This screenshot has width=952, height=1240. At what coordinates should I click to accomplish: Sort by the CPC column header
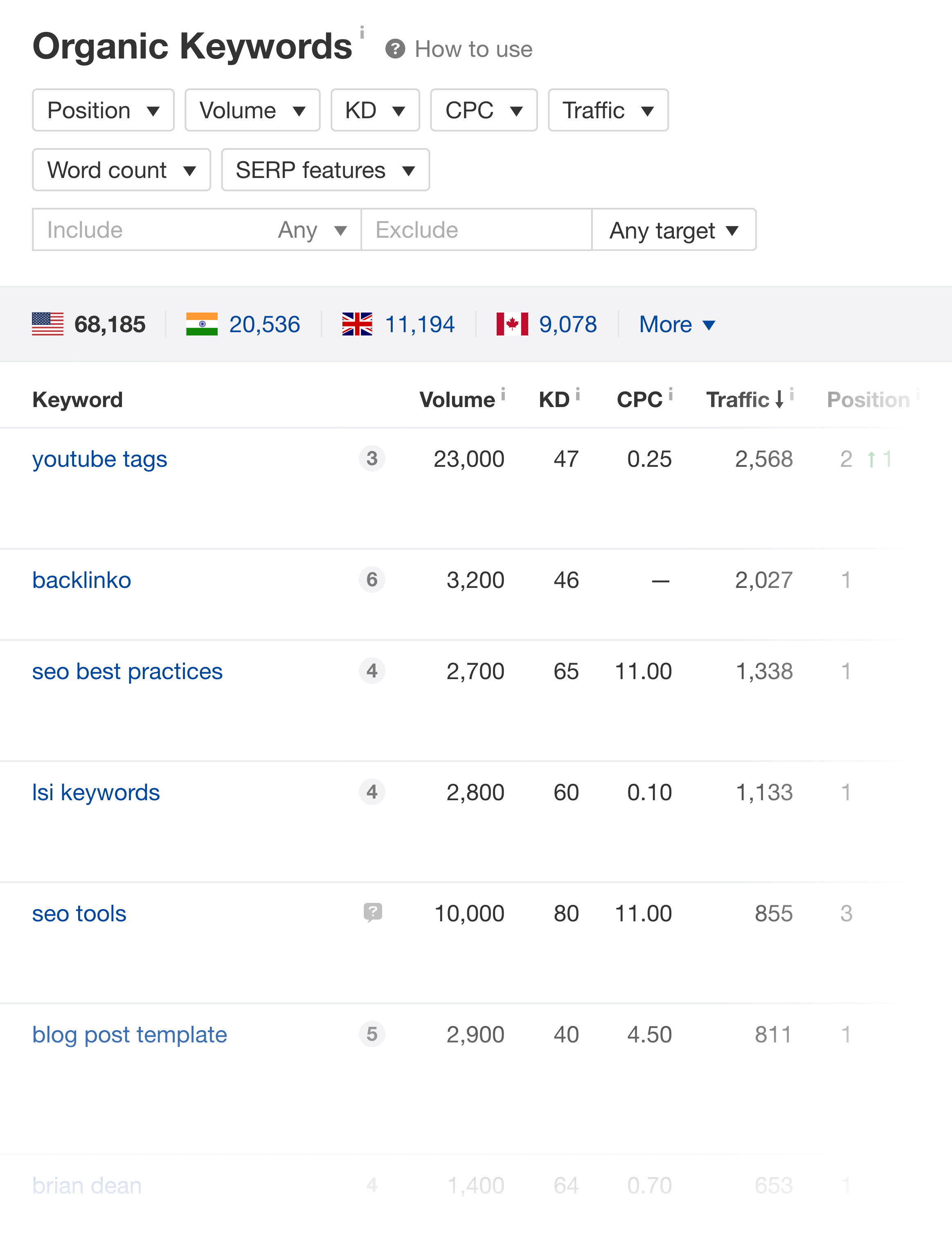coord(639,400)
